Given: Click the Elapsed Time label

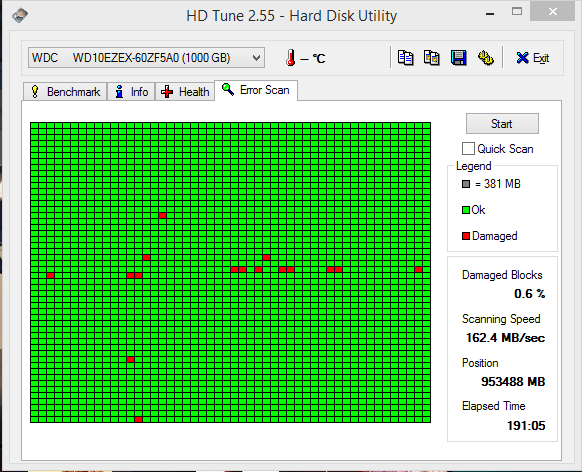Looking at the screenshot, I should click(x=493, y=406).
